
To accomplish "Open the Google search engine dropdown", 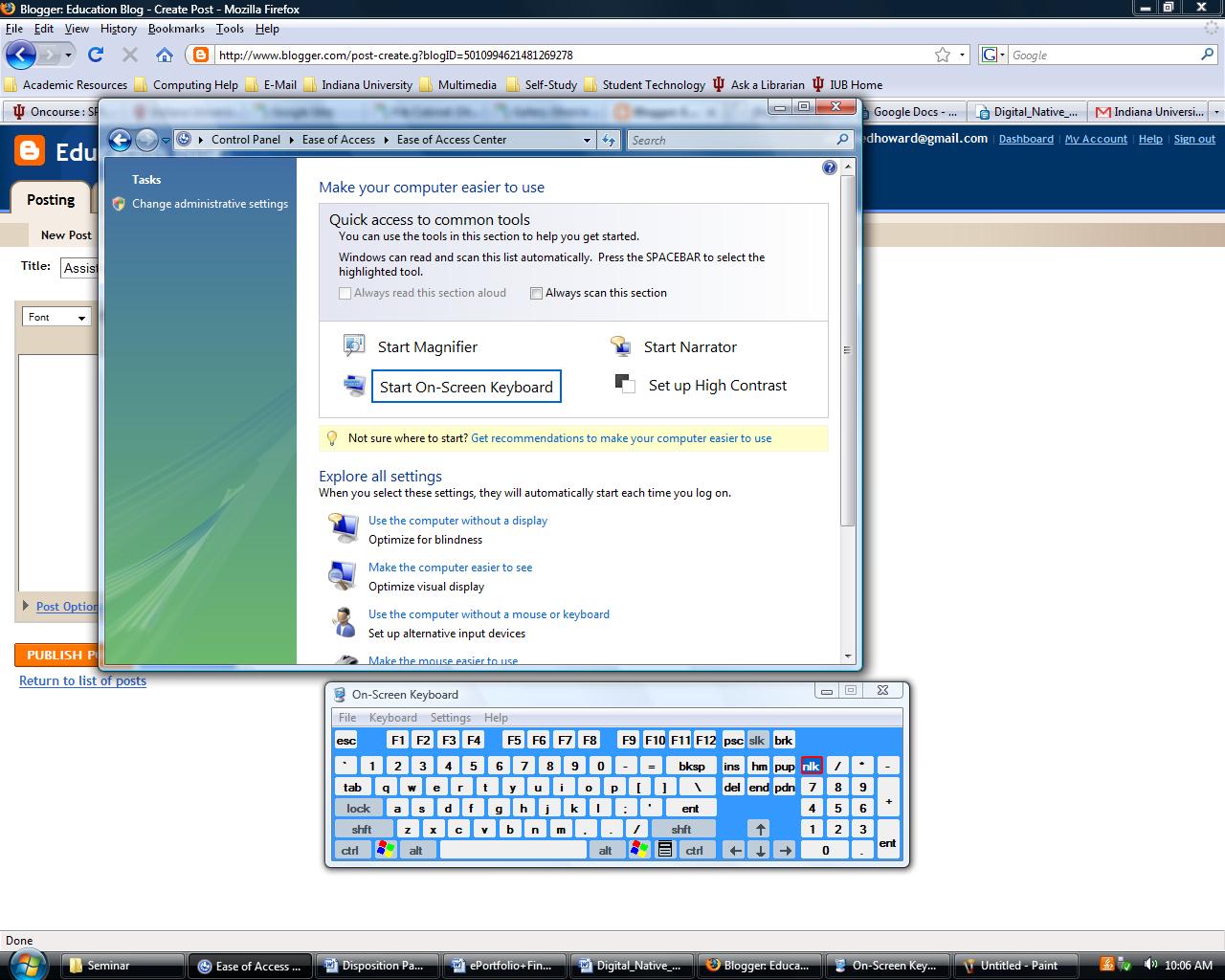I will tap(1002, 55).
